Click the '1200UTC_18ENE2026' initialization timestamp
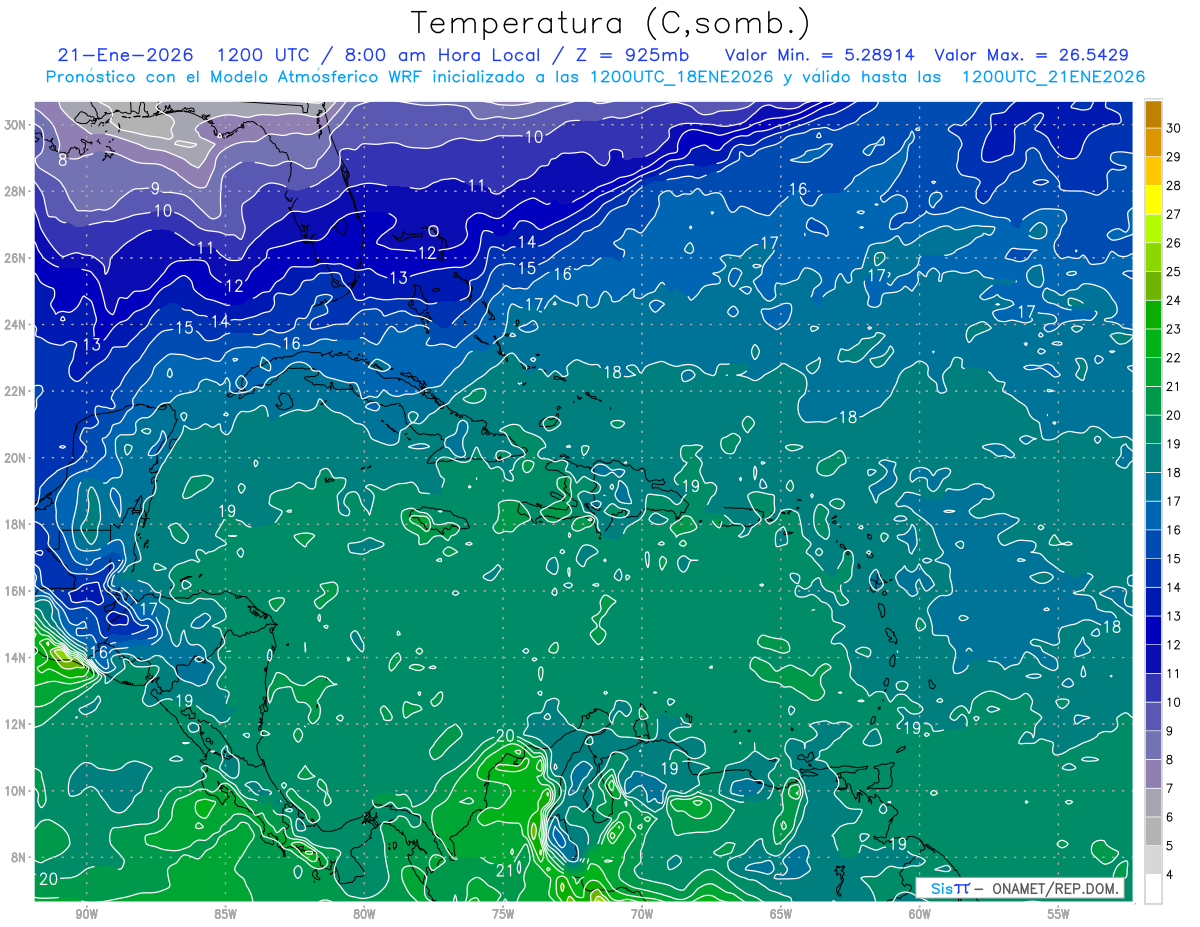The image size is (1200, 927). click(681, 77)
